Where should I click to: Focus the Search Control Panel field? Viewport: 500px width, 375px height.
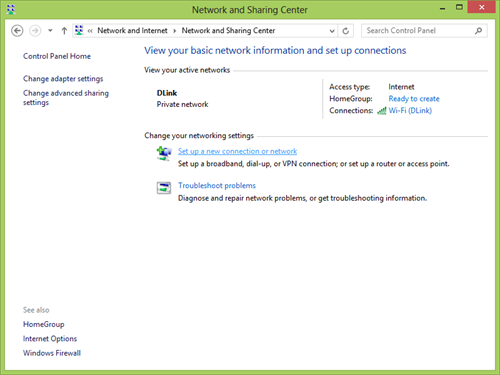point(424,31)
